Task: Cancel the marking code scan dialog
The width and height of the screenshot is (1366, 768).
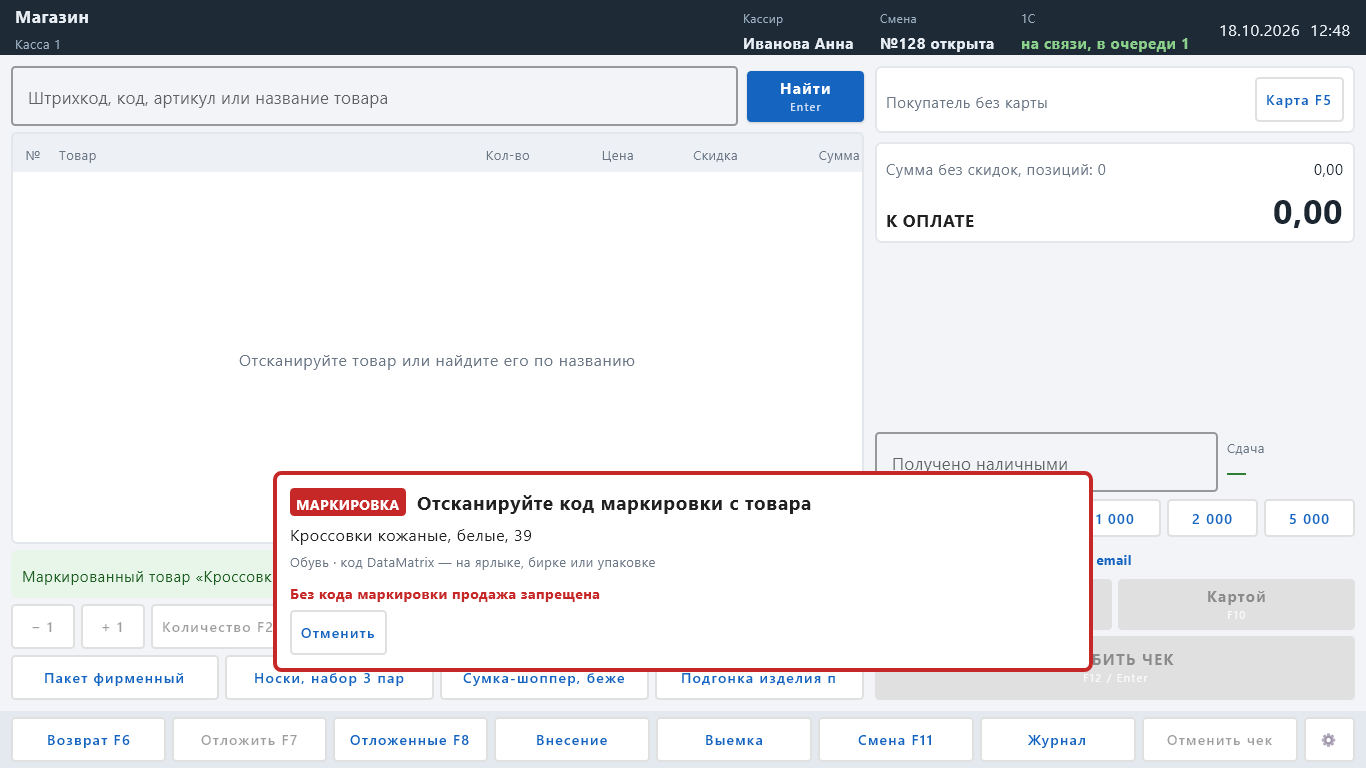Action: (x=338, y=633)
